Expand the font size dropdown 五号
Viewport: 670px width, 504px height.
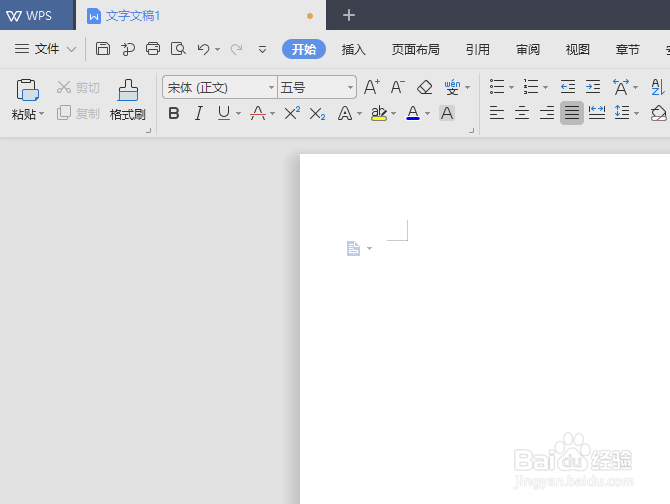[x=350, y=88]
